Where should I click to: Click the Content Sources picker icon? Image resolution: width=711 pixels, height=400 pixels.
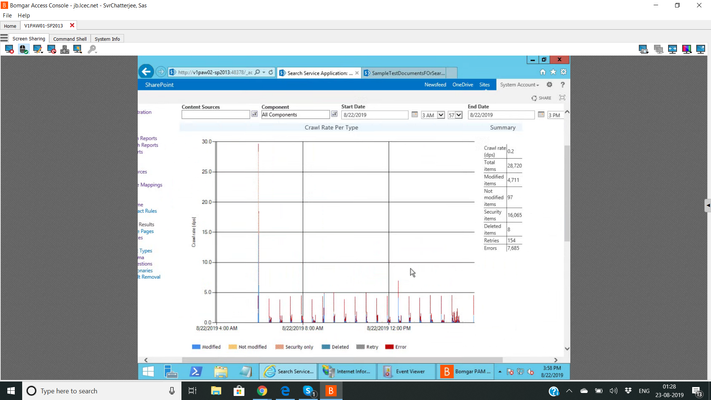tap(254, 114)
